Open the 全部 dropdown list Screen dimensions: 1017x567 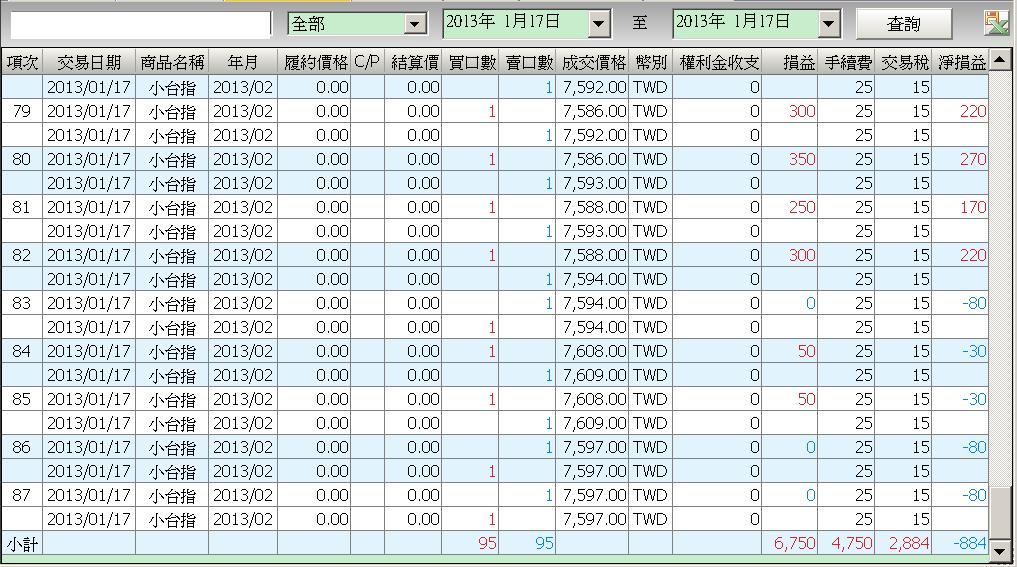(414, 24)
